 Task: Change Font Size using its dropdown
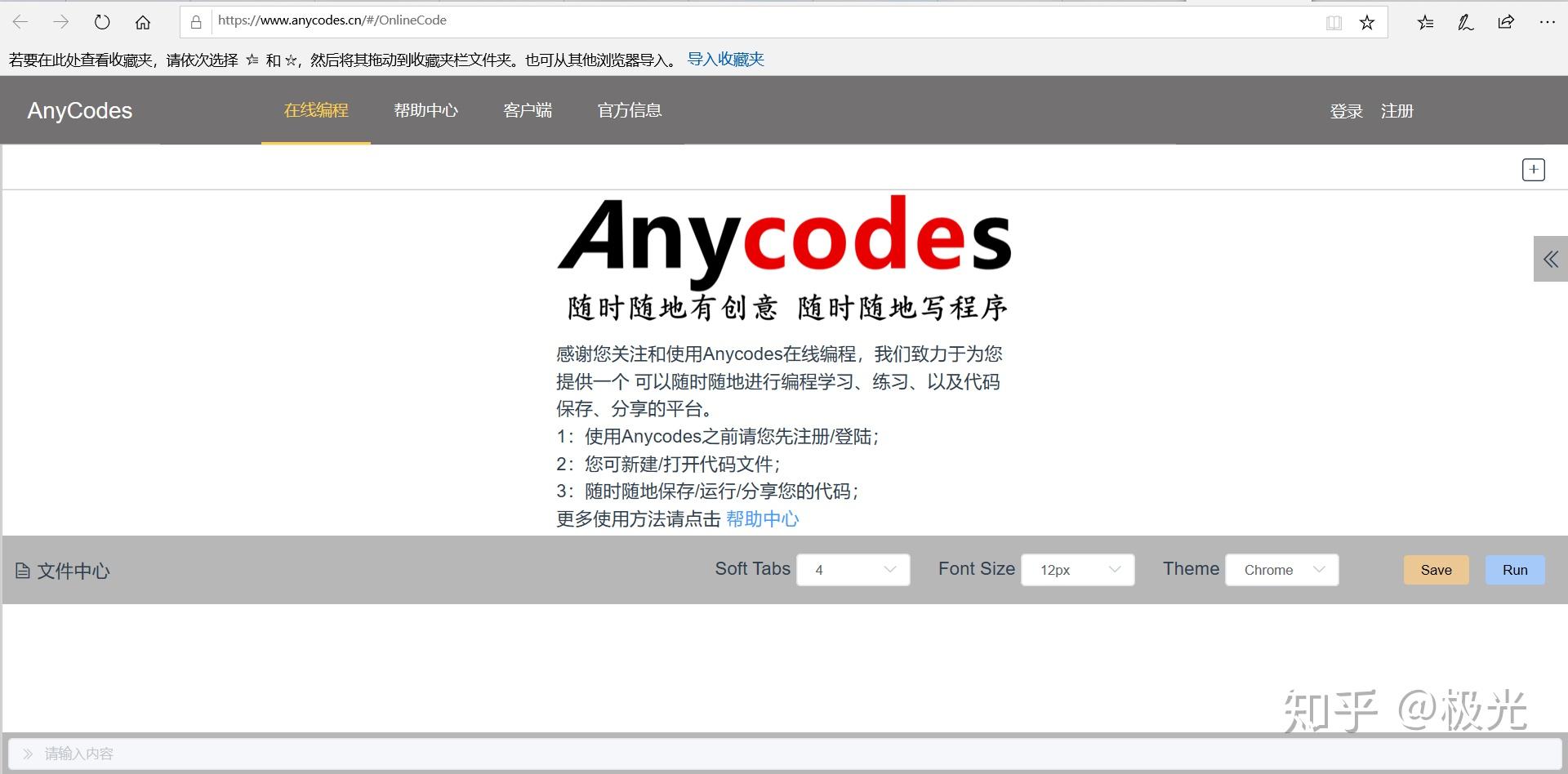coord(1077,570)
